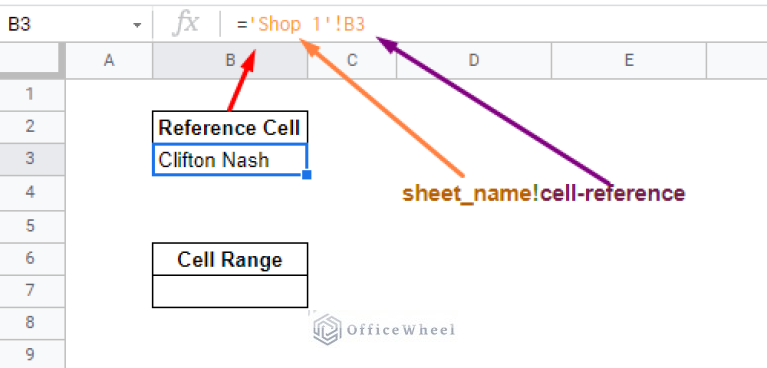Select column D header
Screen dimensions: 767x368
click(x=474, y=61)
